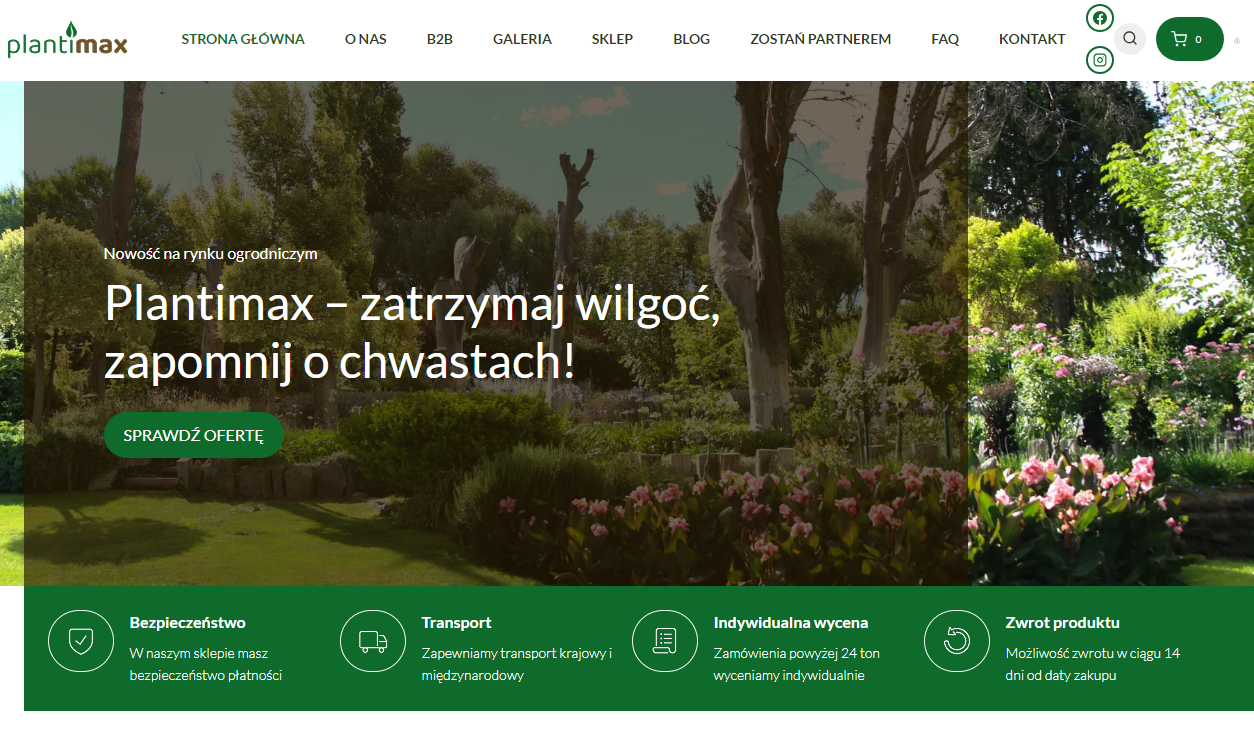Open the Galeria menu item

(522, 39)
